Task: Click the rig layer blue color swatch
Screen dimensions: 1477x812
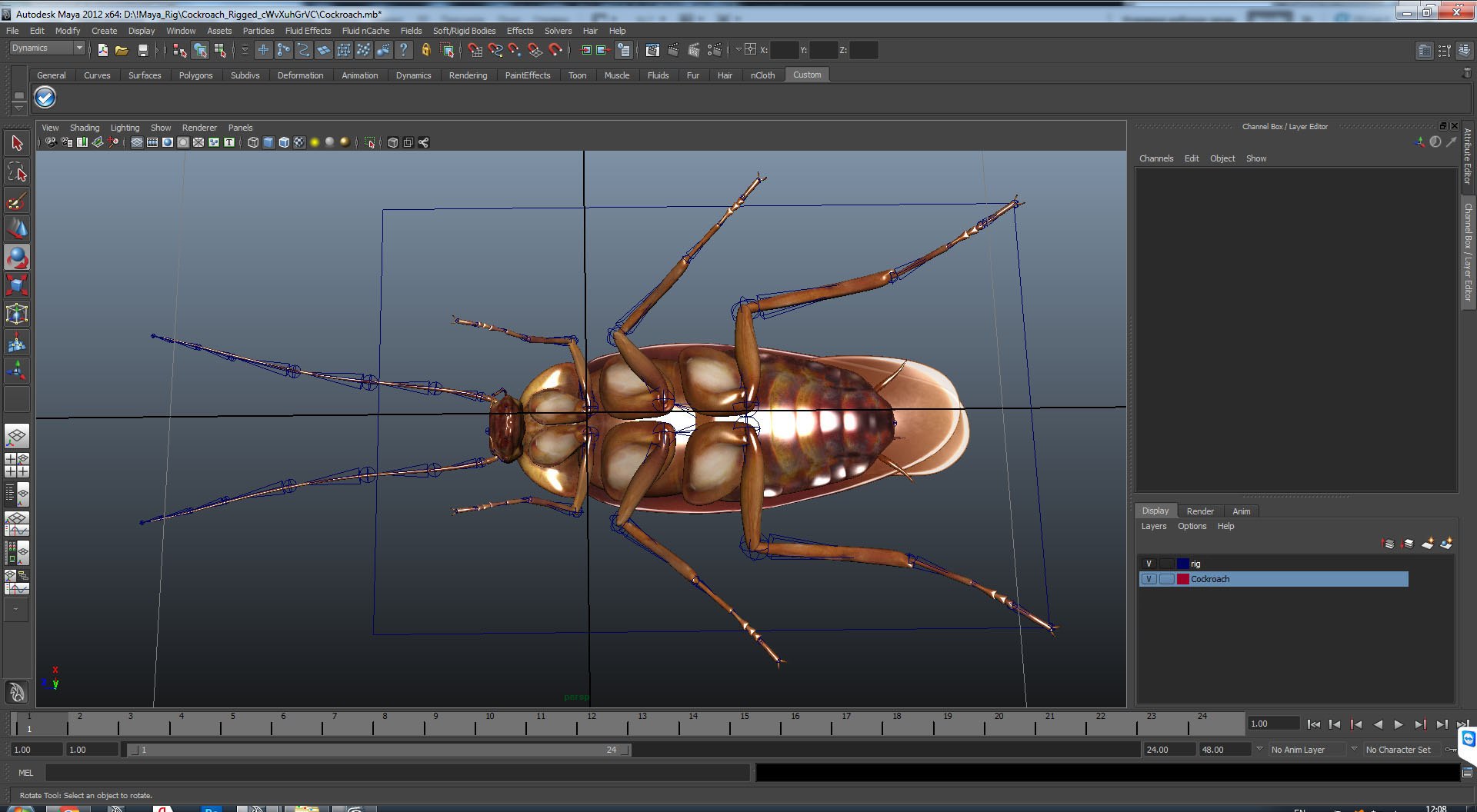Action: pyautogui.click(x=1182, y=564)
